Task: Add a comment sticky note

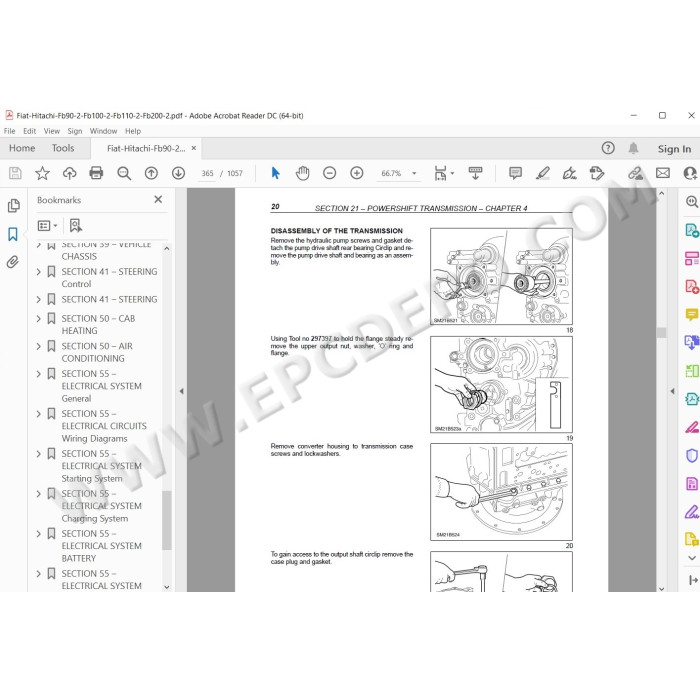Action: click(515, 173)
